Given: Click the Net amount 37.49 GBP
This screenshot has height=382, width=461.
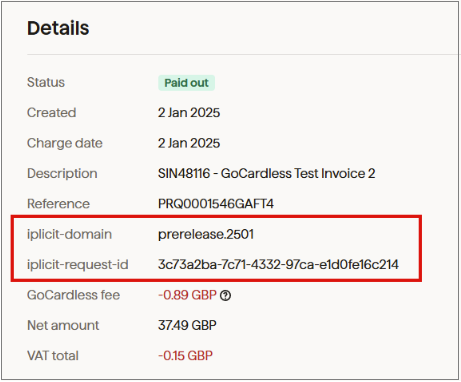Looking at the screenshot, I should 187,325.
